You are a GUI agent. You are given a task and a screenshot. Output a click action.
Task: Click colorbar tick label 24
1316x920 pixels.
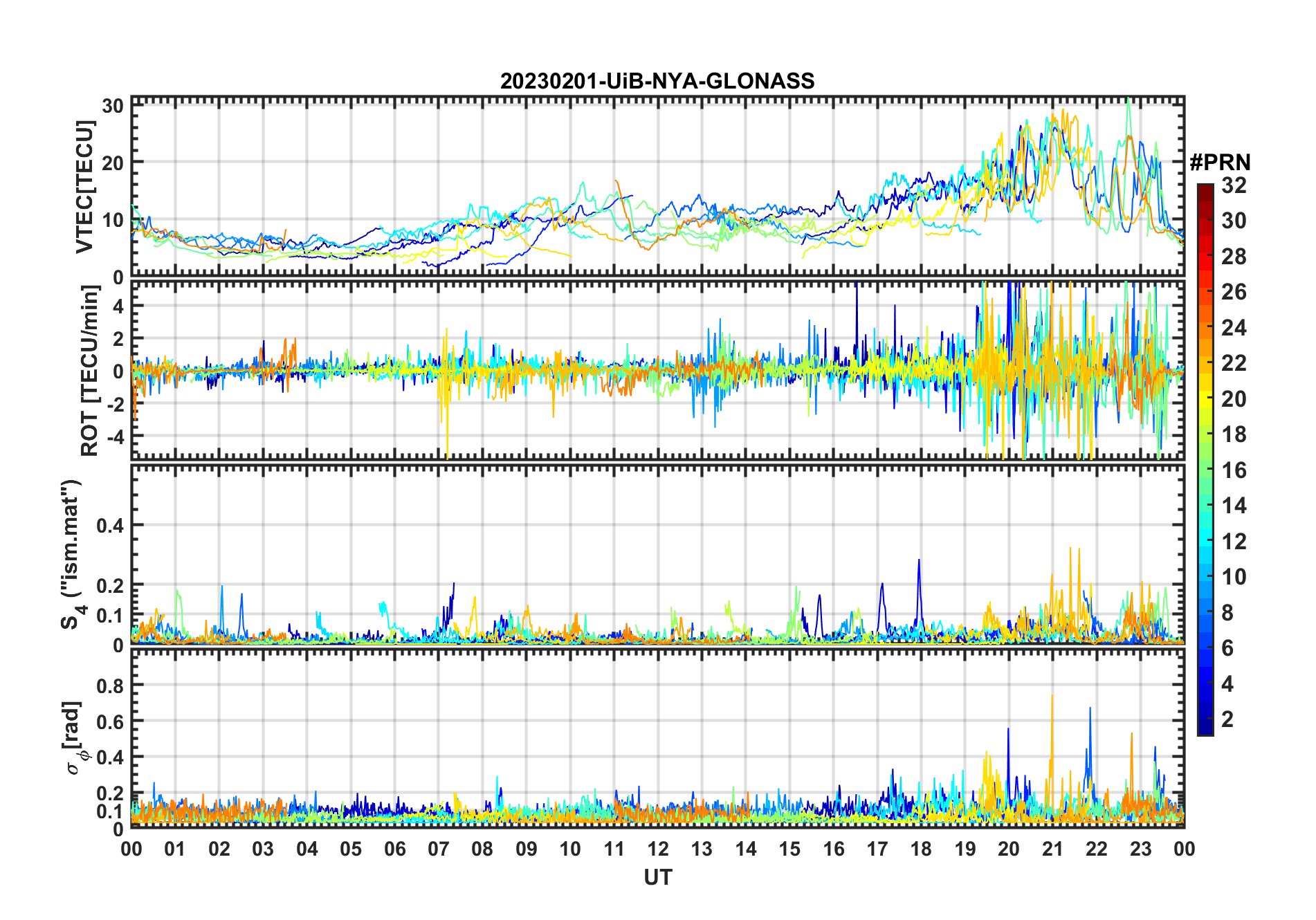pyautogui.click(x=1234, y=327)
